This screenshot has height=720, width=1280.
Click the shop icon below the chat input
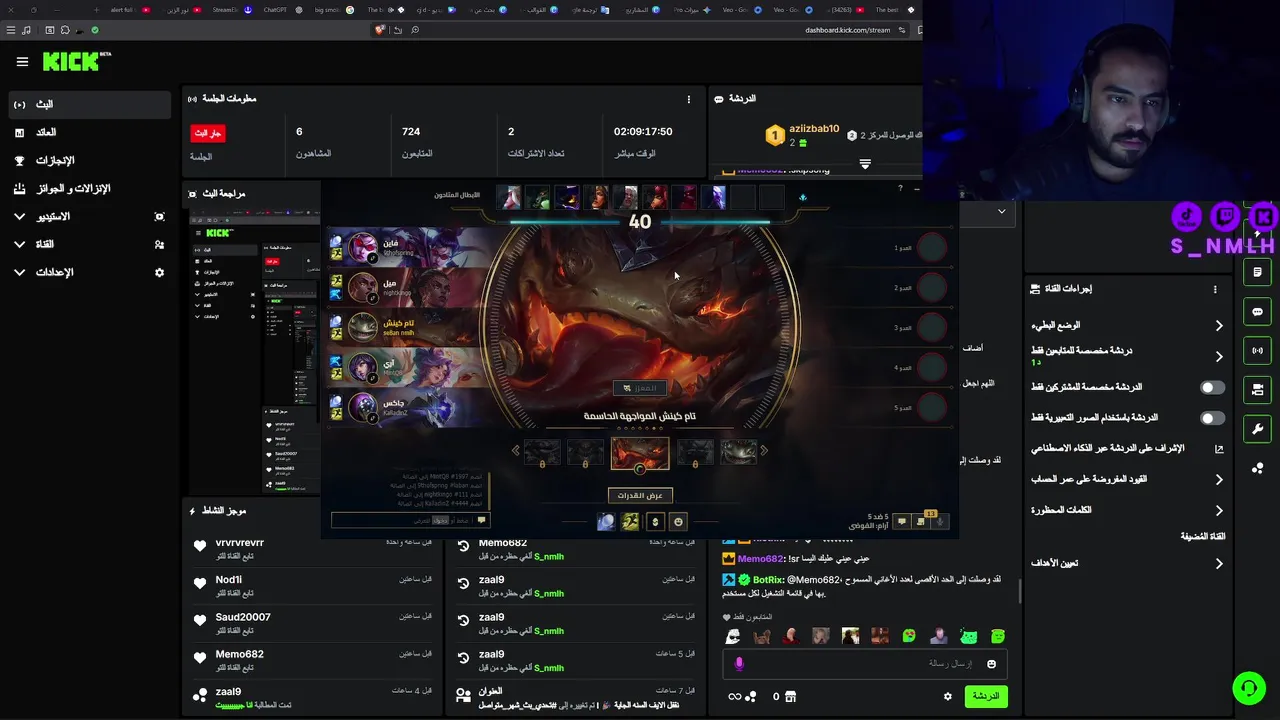point(790,697)
